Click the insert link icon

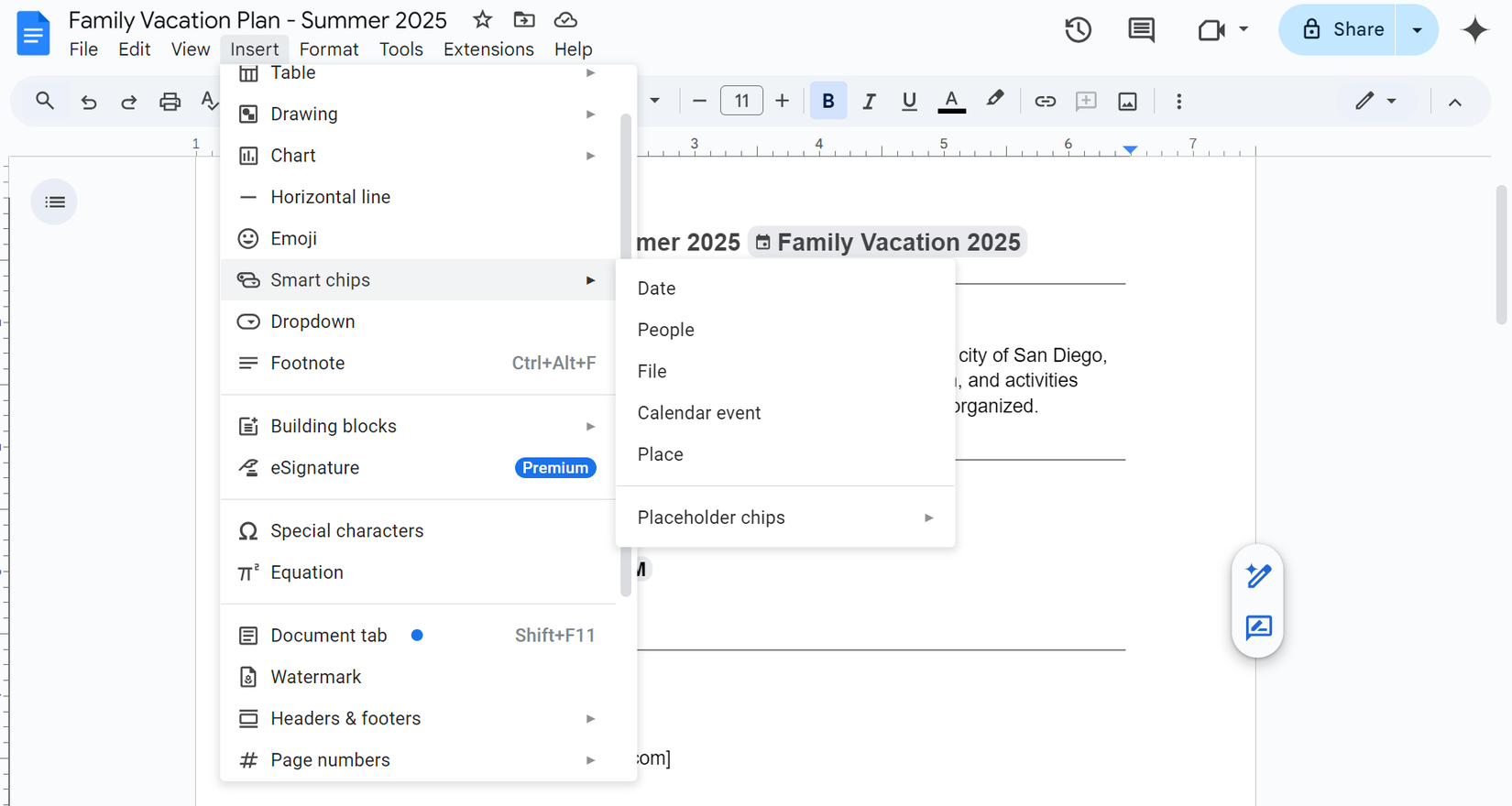(1045, 102)
